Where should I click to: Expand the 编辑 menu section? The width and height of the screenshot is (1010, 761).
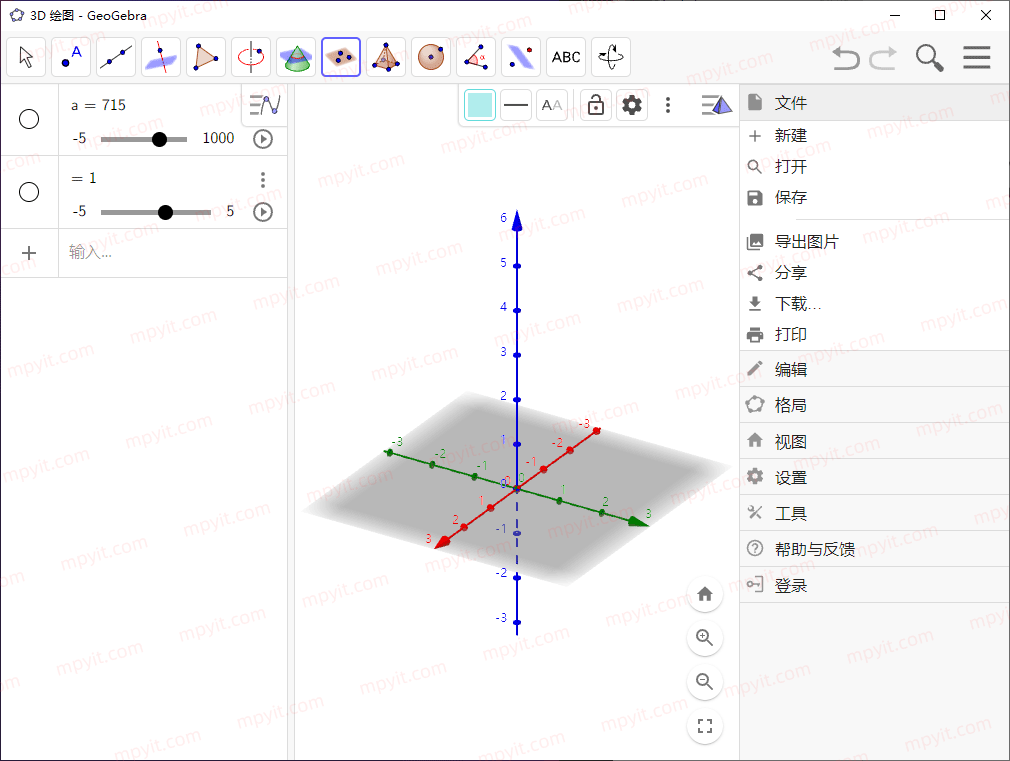(x=875, y=369)
